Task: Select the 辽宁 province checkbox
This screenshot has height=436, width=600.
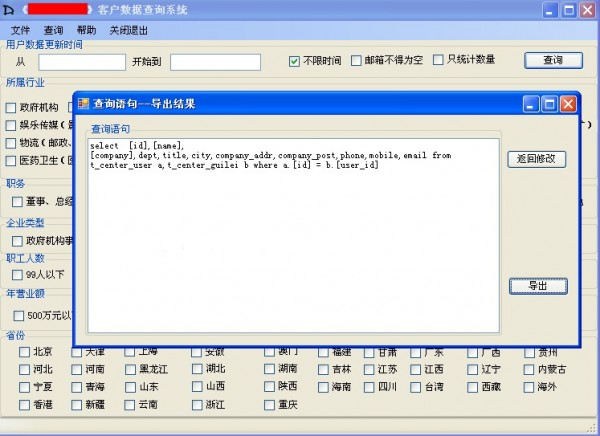Action: pyautogui.click(x=473, y=369)
